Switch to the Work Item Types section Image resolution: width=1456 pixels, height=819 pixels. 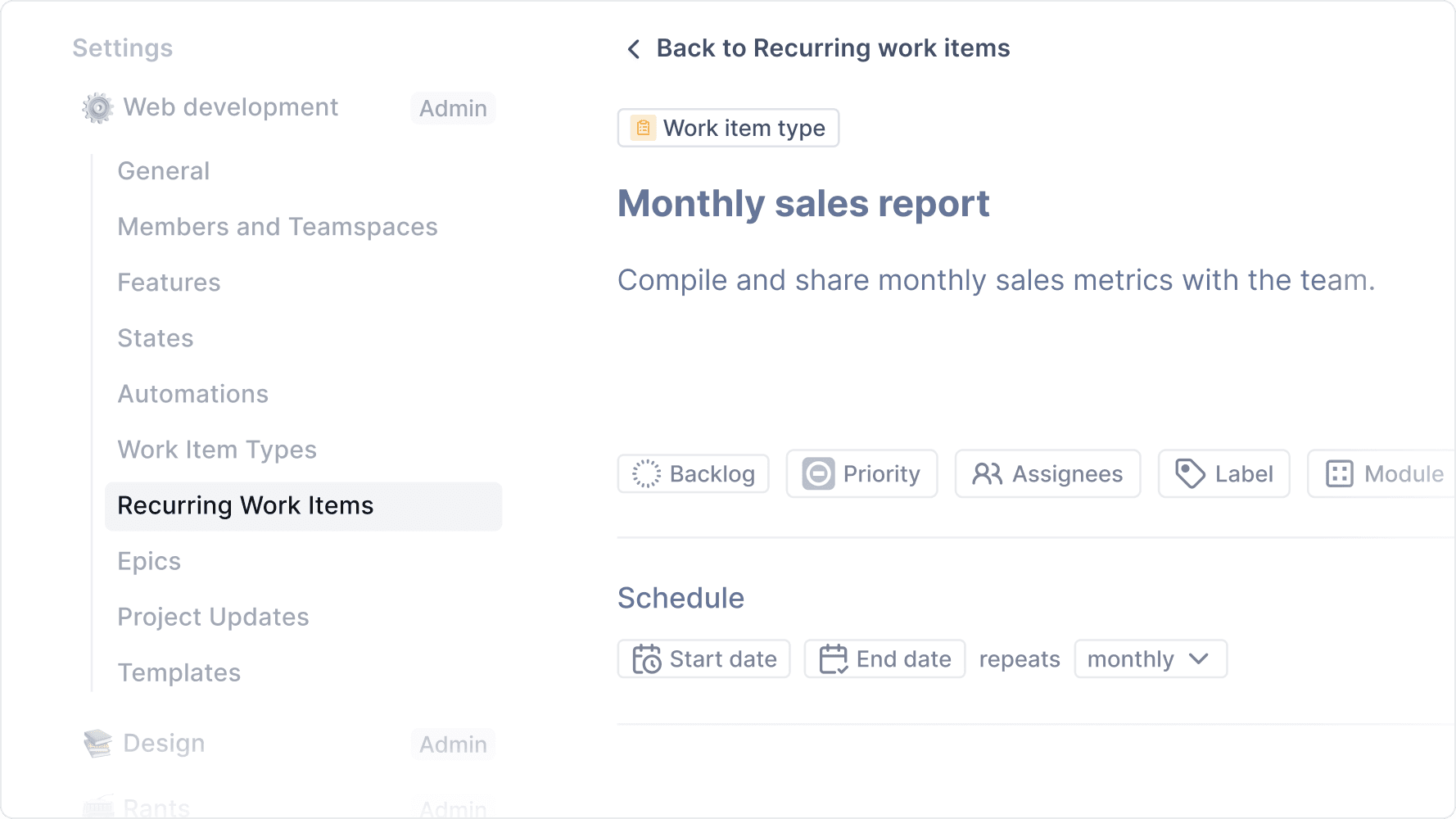[x=217, y=450]
